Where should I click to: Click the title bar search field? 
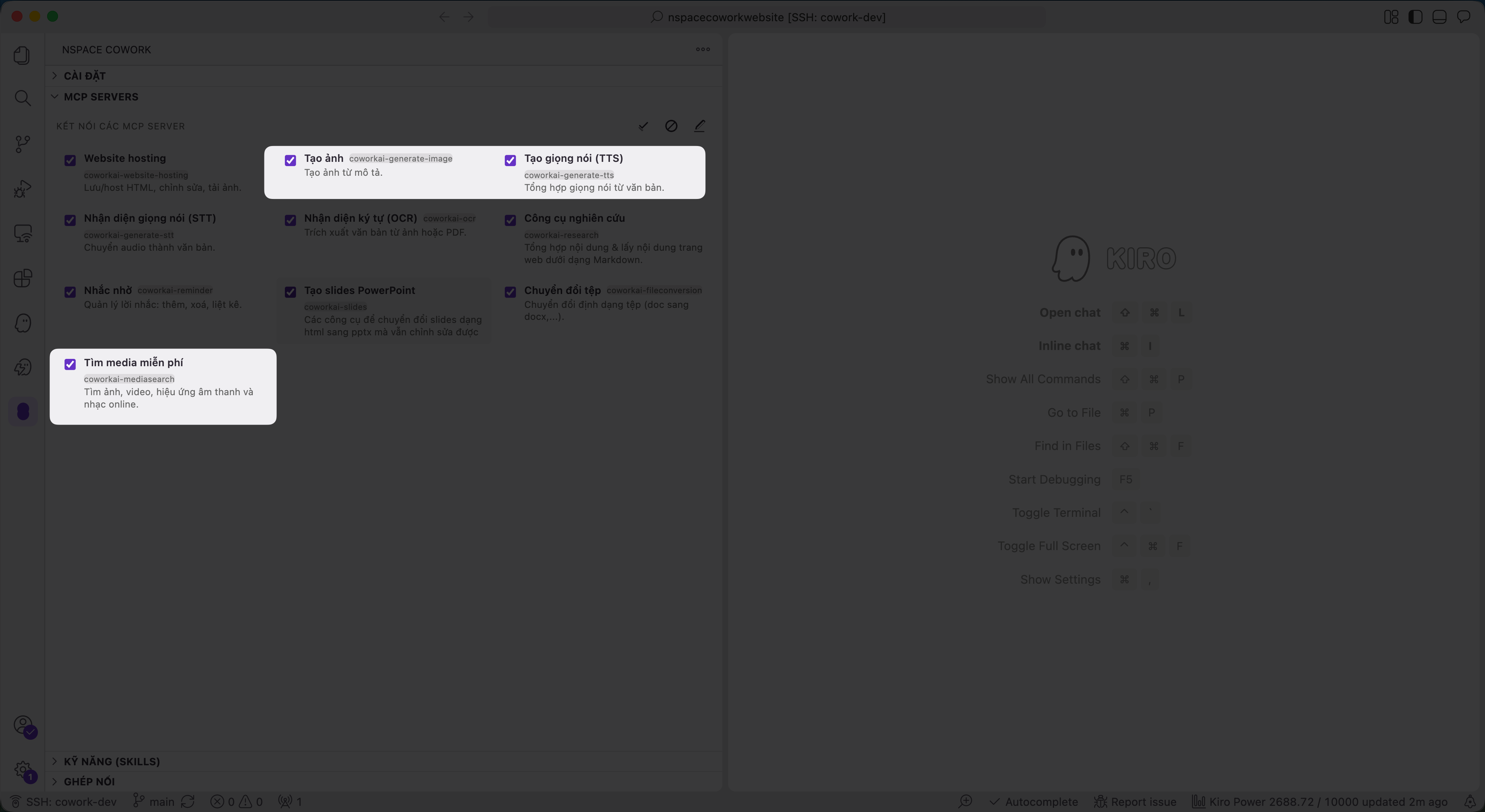(x=767, y=17)
